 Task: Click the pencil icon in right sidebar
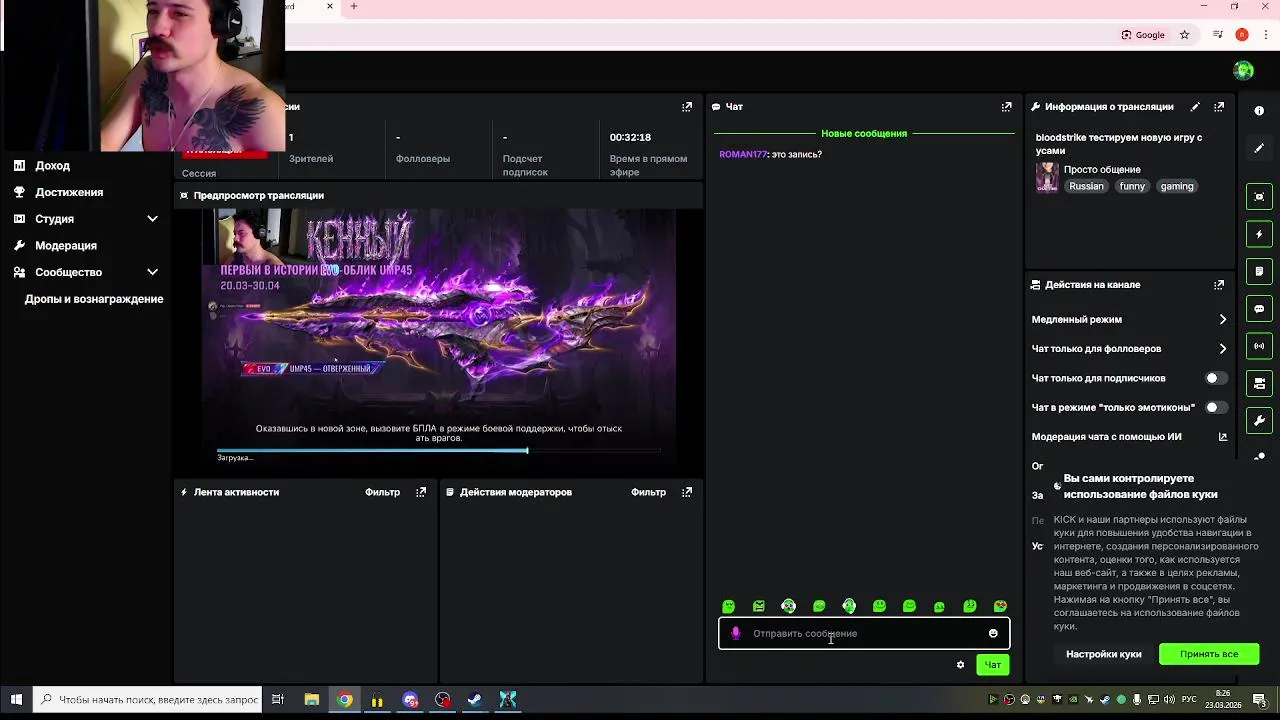1259,148
